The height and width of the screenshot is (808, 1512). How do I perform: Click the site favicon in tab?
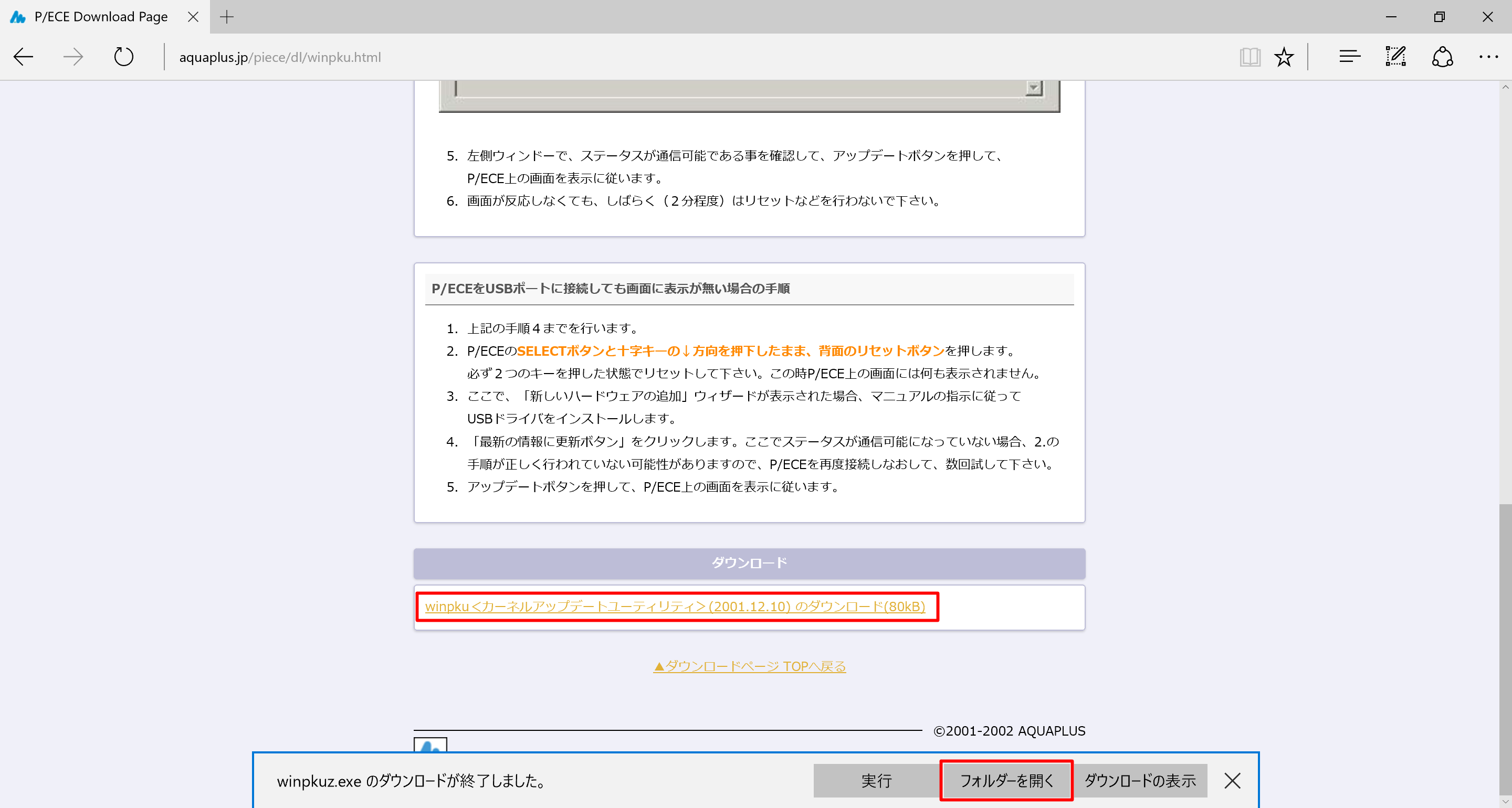click(x=18, y=17)
